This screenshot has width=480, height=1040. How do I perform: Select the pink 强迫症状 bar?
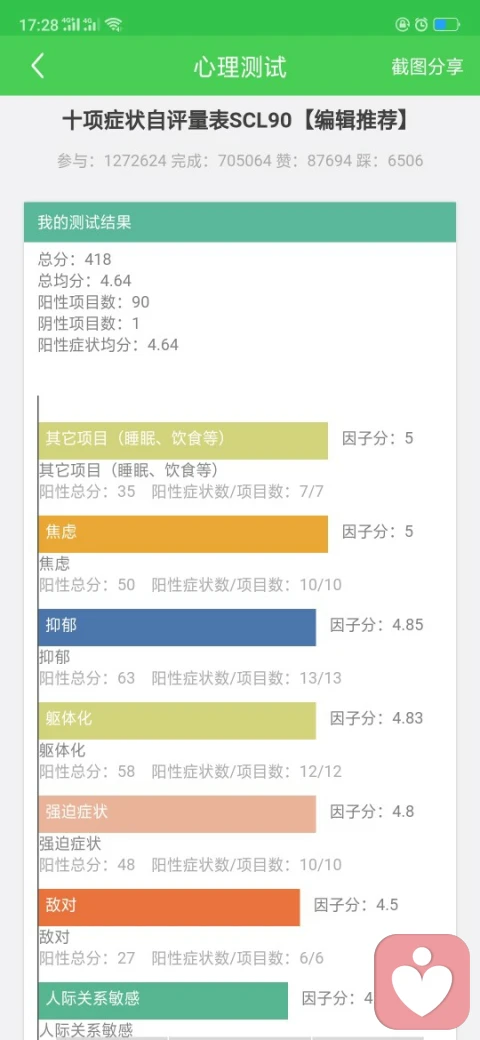[177, 814]
